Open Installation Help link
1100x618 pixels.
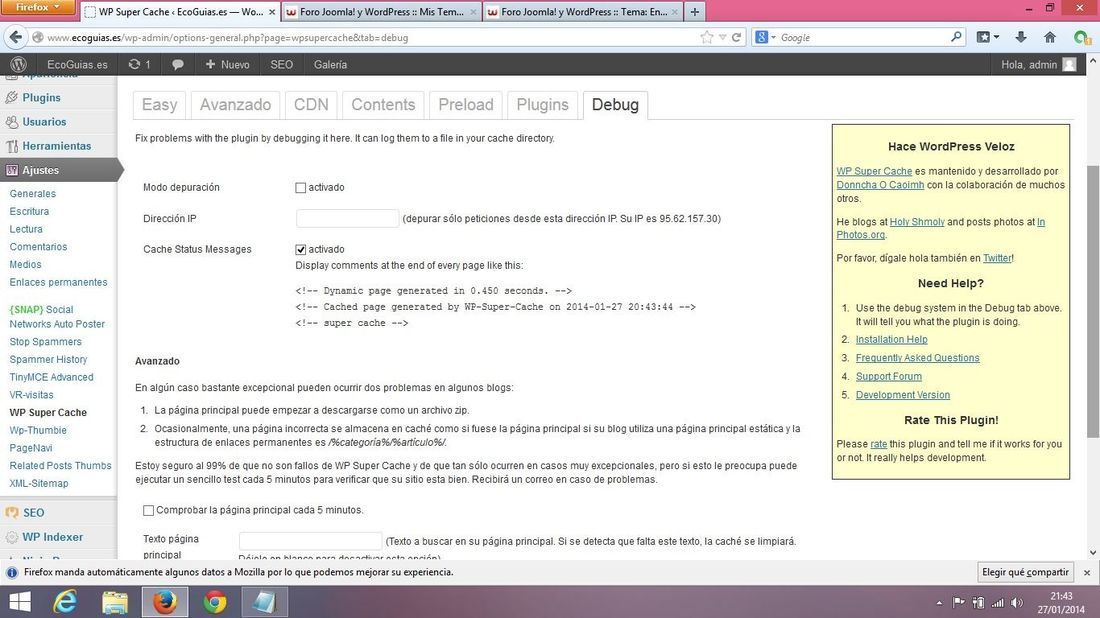(x=891, y=340)
